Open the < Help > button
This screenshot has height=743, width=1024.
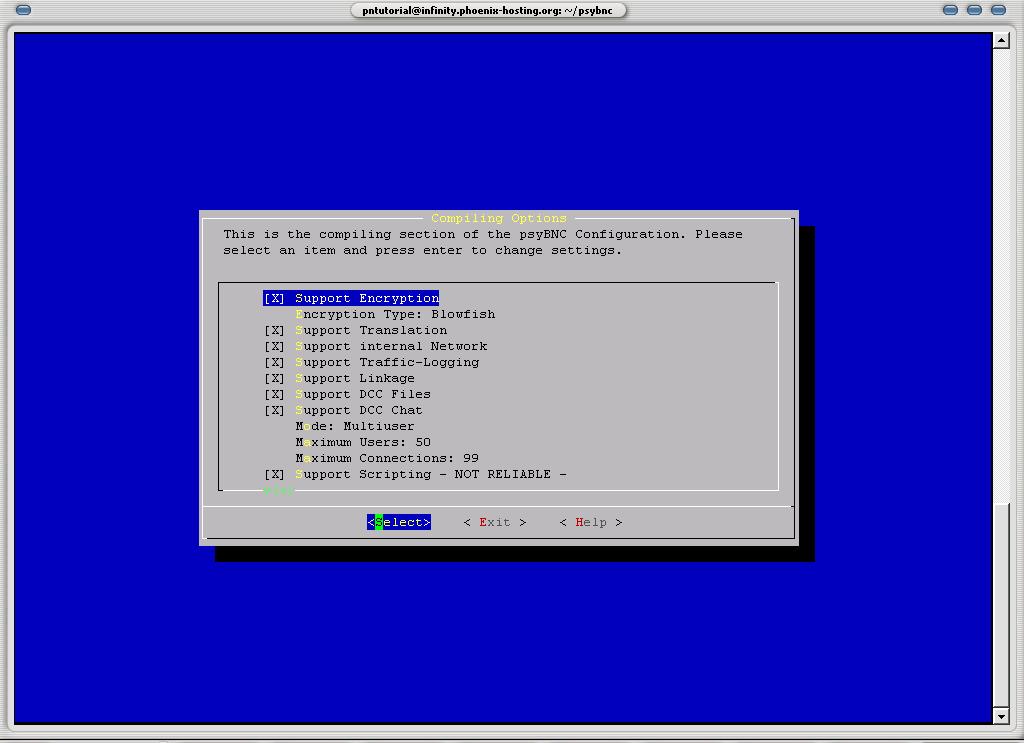point(591,522)
